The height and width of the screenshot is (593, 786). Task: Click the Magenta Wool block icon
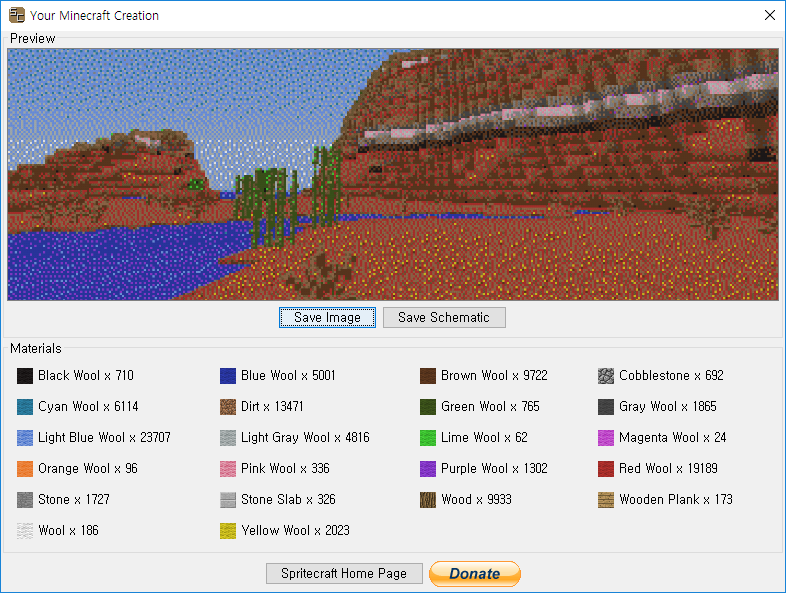coord(606,438)
